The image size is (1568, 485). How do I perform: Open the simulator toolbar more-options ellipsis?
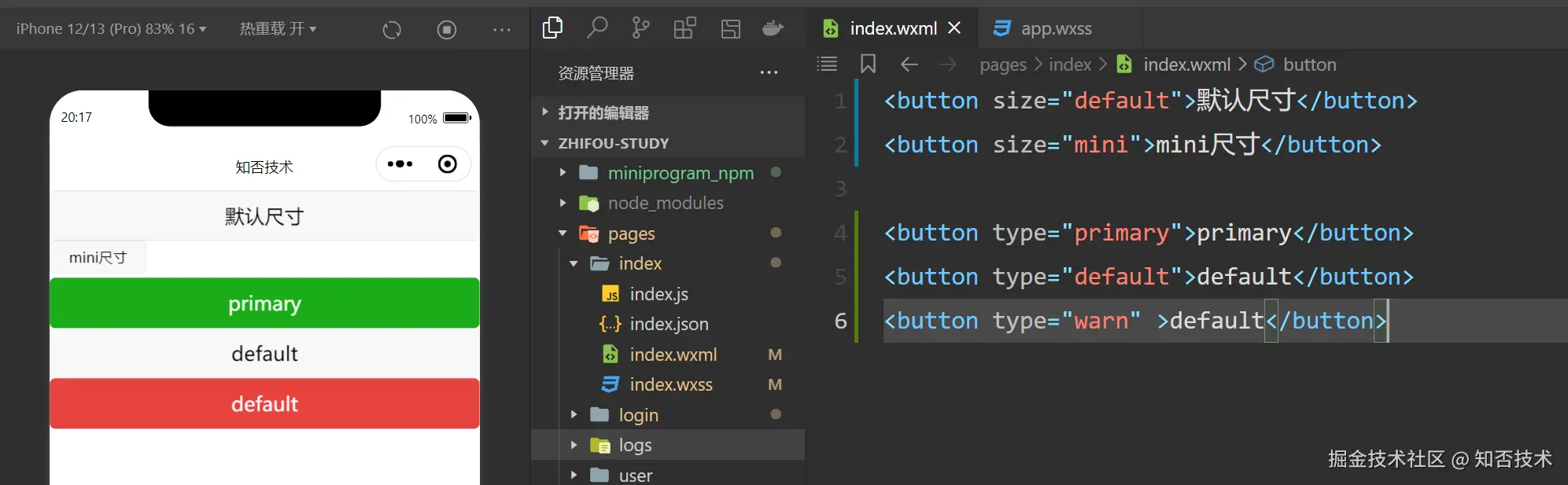502,30
